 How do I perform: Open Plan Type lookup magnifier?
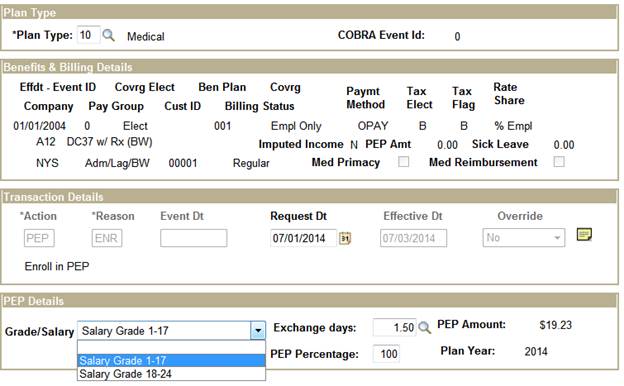pos(108,35)
